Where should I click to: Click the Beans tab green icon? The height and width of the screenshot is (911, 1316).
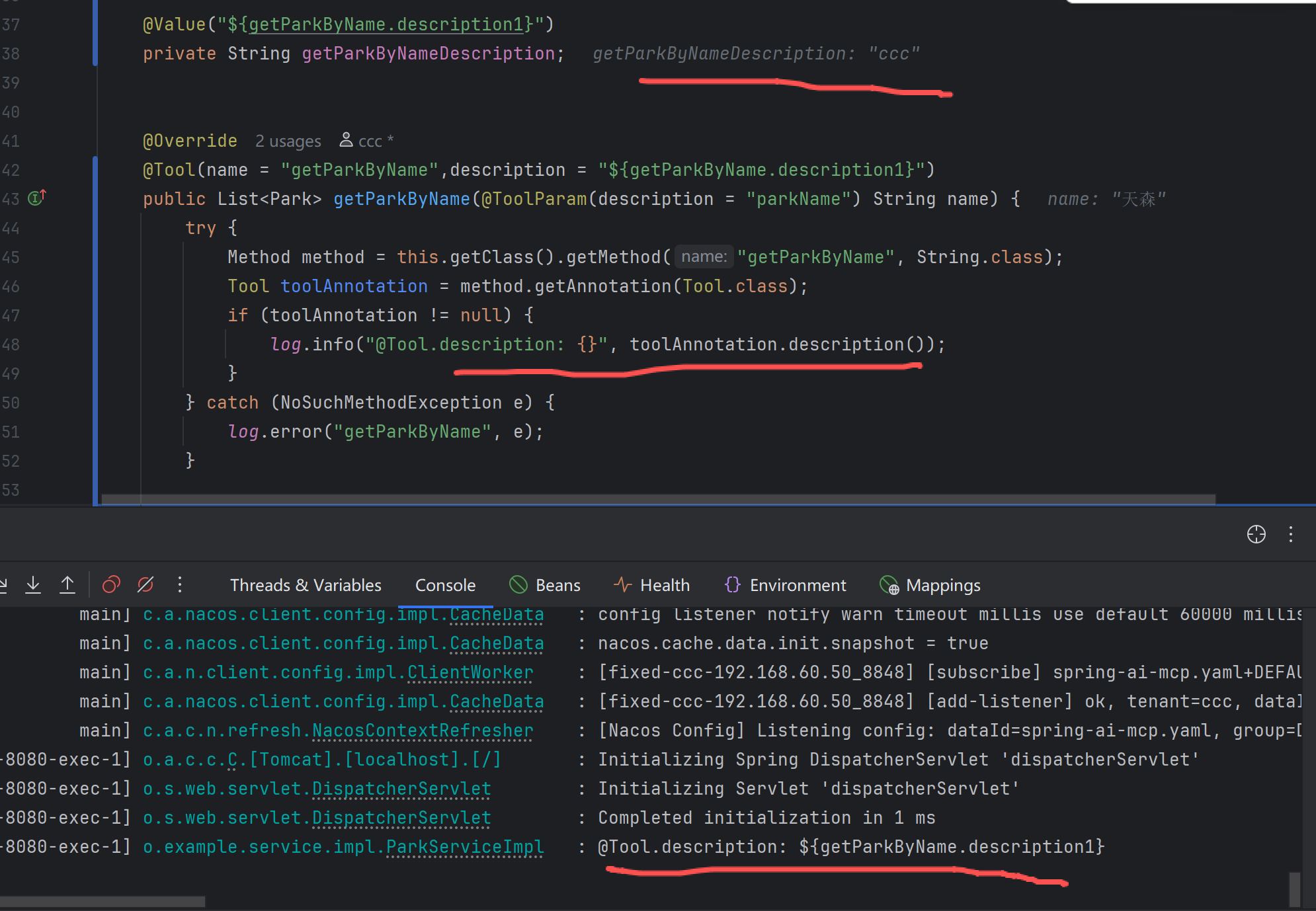(518, 584)
